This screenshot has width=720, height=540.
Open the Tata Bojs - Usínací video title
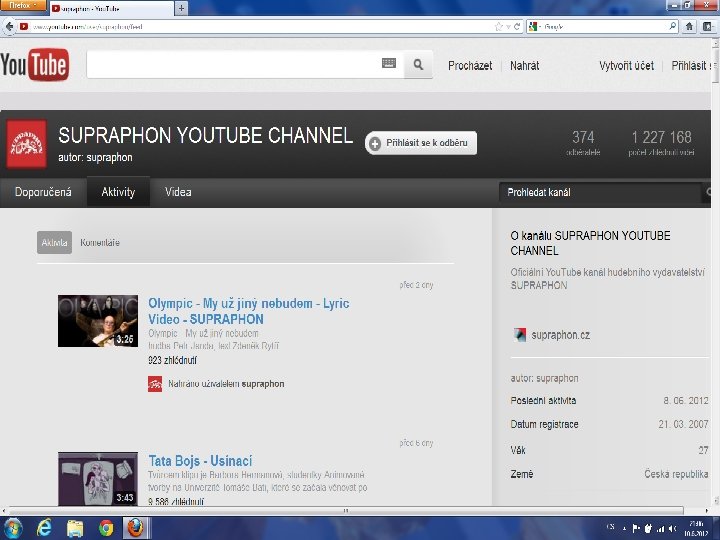click(200, 461)
